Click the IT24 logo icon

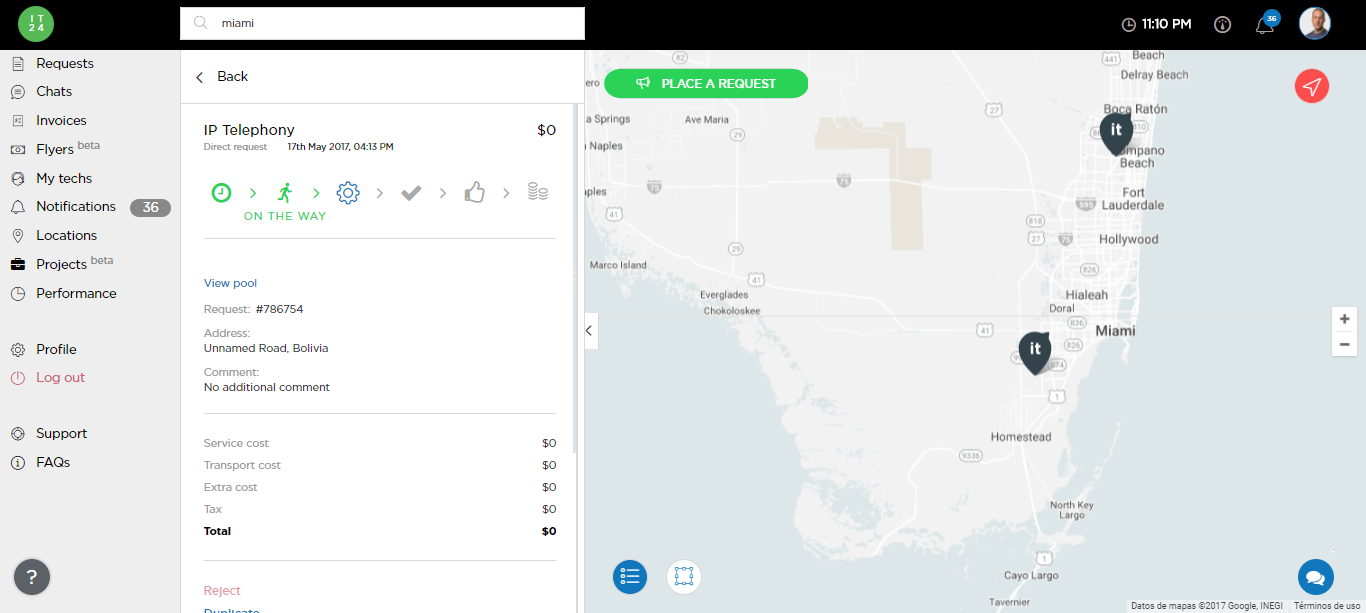click(x=36, y=23)
